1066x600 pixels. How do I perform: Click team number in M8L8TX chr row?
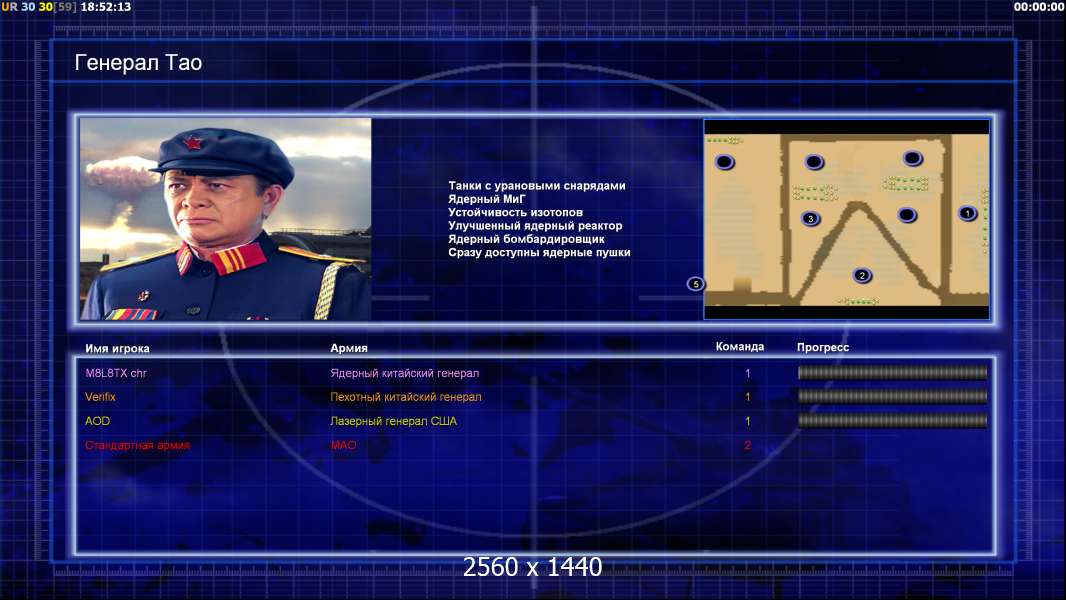[x=747, y=373]
